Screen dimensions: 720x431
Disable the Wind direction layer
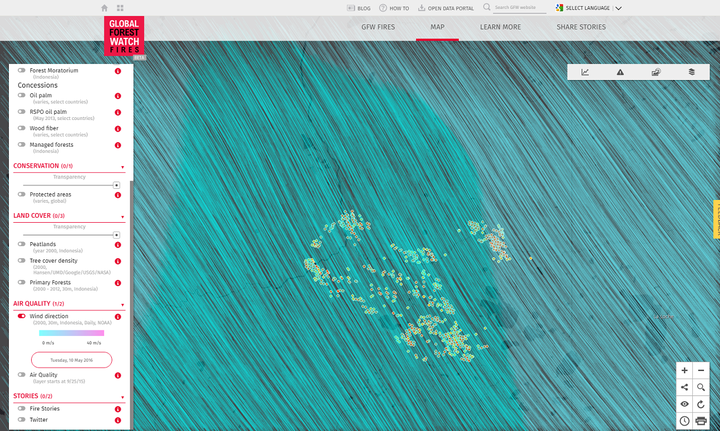coord(22,316)
